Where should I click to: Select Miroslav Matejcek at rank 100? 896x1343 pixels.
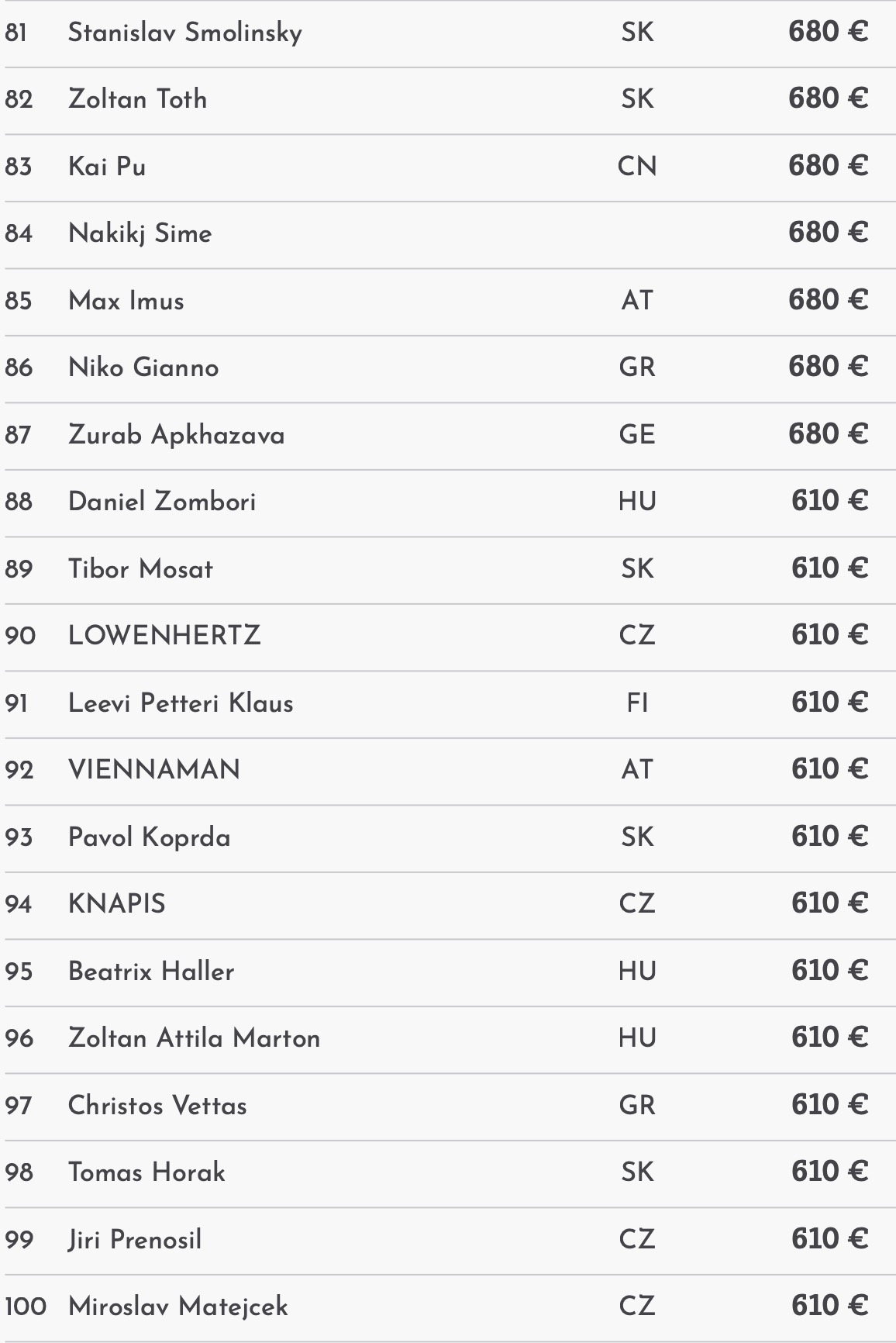click(177, 1307)
